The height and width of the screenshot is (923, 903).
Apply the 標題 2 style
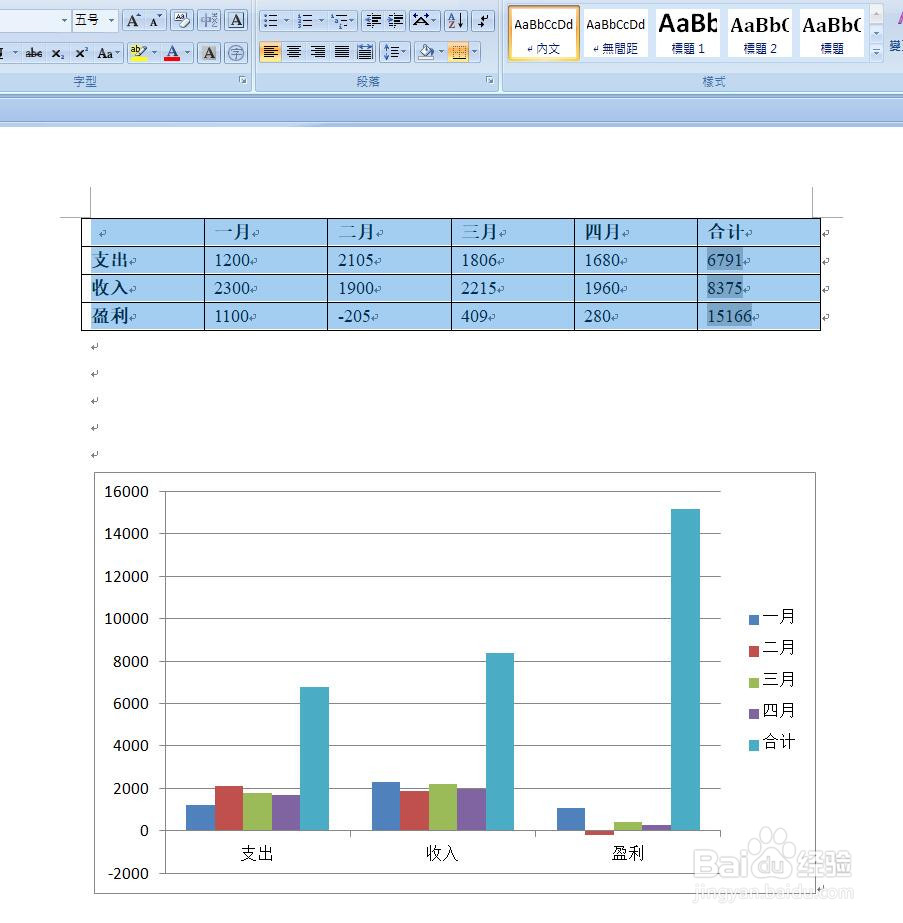tap(759, 34)
